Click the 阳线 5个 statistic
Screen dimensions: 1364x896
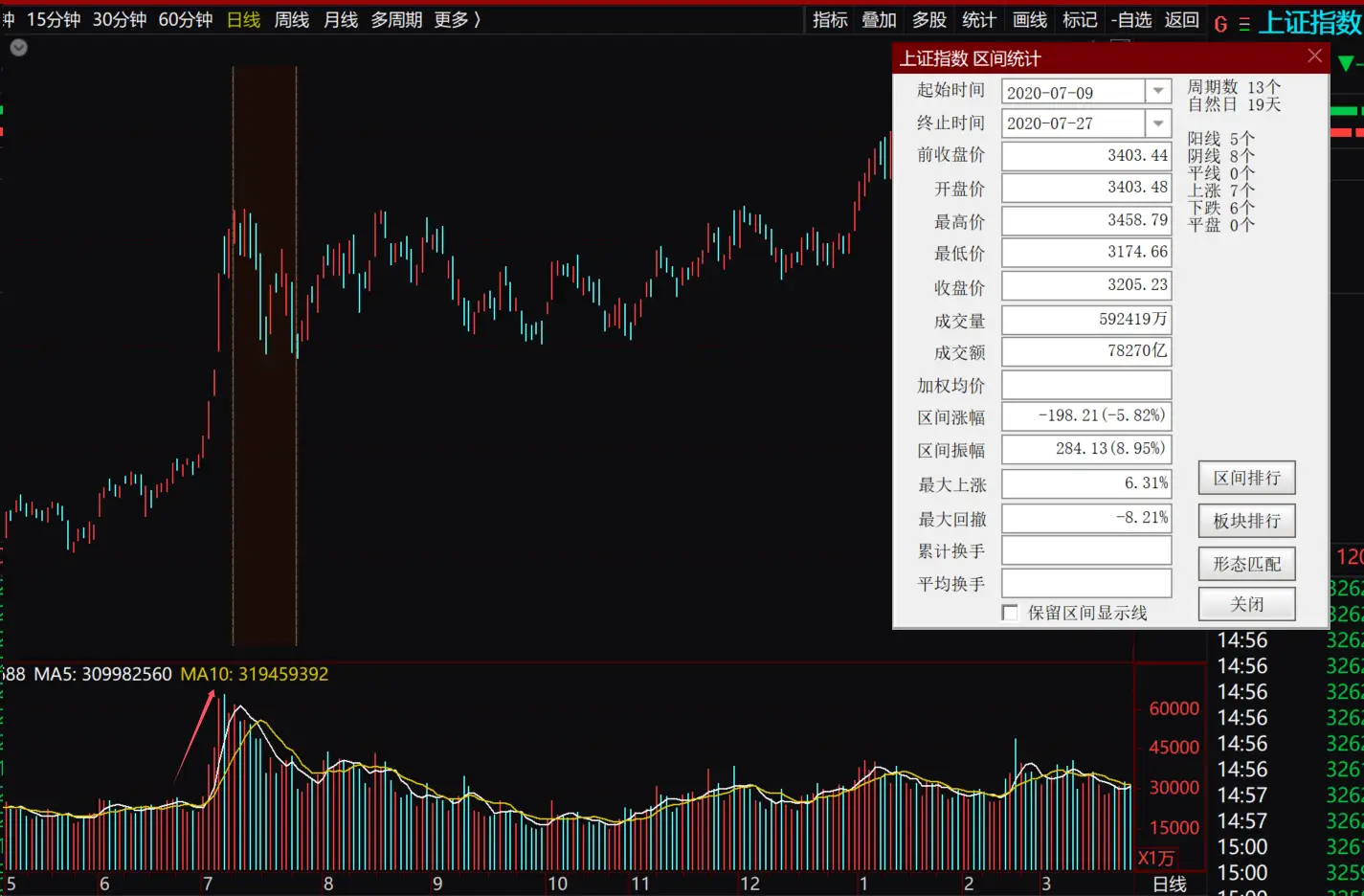coord(1220,139)
